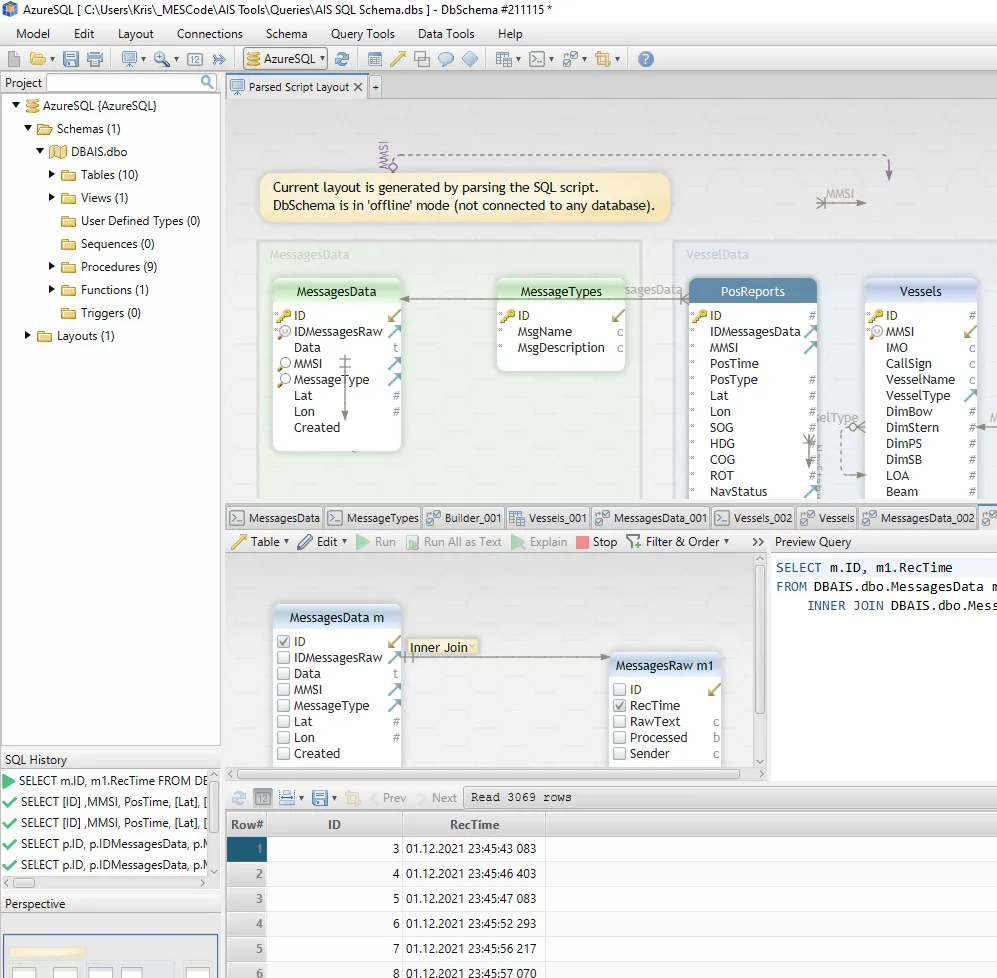Click the Save icon in main toolbar
The height and width of the screenshot is (978, 997).
coord(70,59)
